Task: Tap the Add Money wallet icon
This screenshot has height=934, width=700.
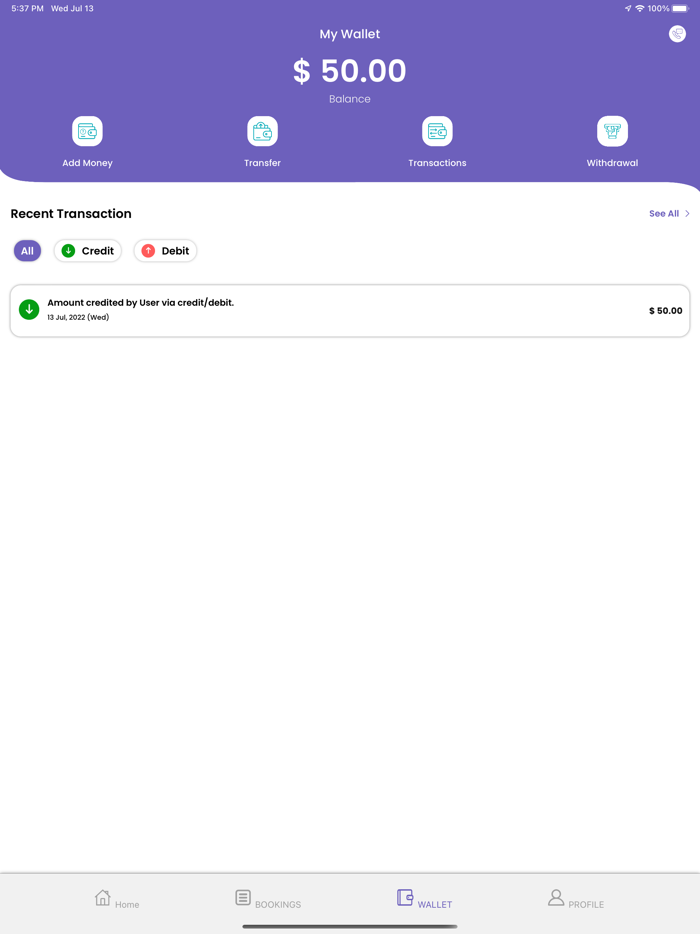Action: [88, 131]
